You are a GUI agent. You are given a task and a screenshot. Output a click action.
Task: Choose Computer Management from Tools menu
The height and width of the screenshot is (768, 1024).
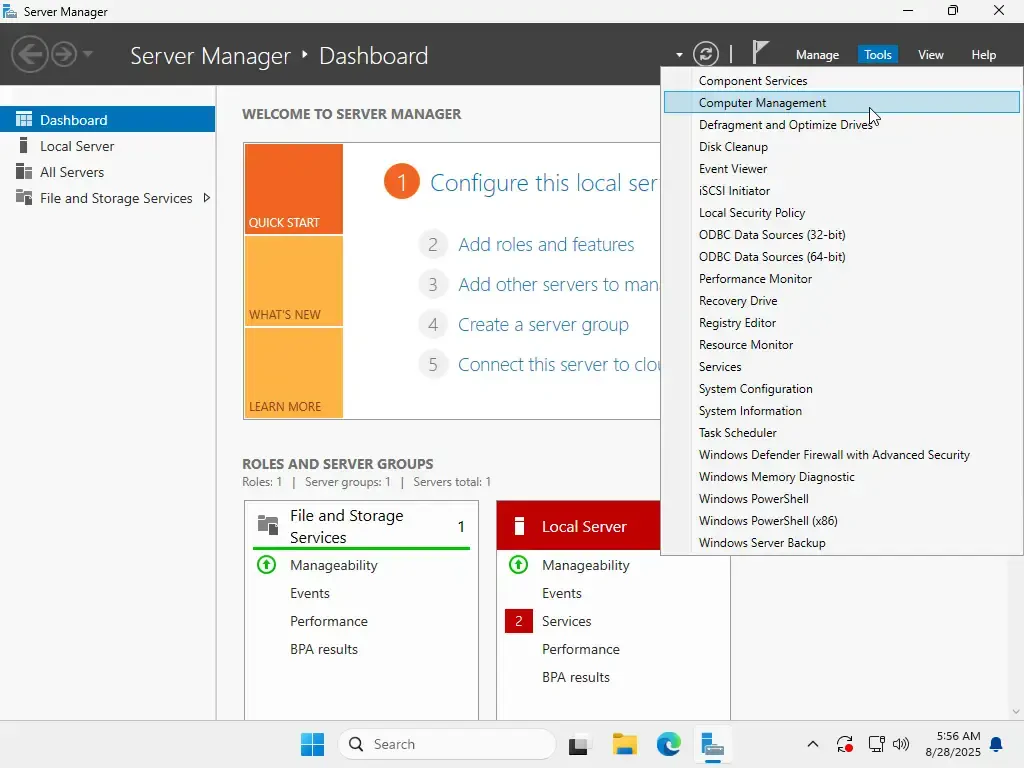pos(841,103)
